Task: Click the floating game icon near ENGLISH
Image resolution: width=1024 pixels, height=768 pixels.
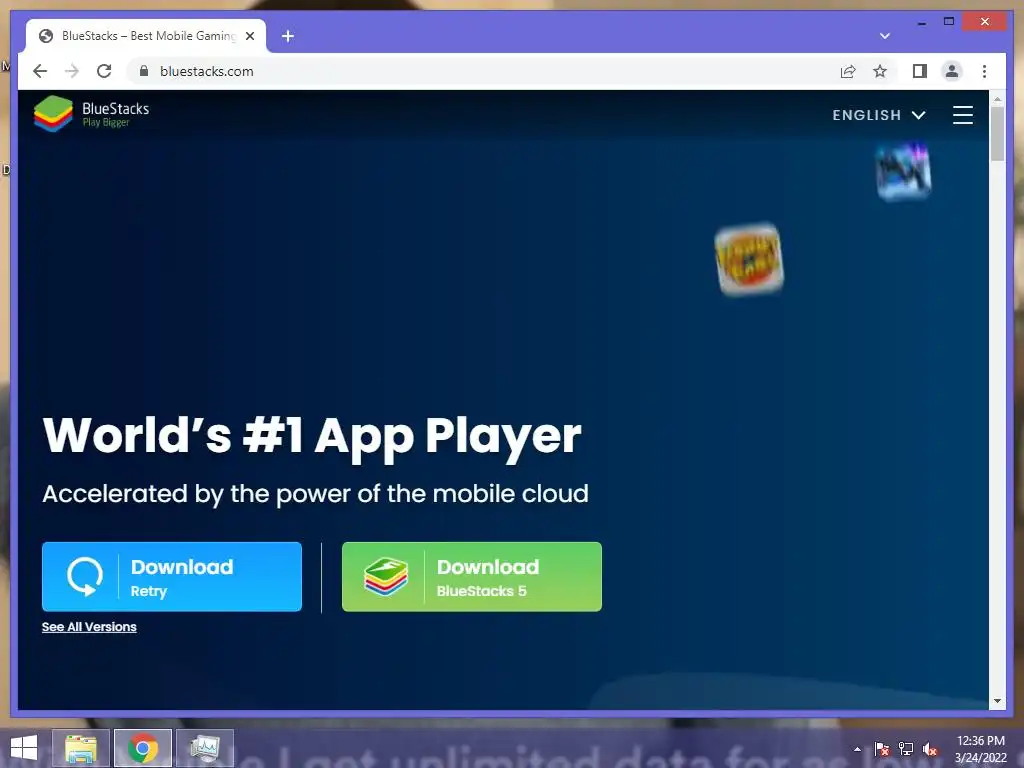Action: [x=903, y=172]
